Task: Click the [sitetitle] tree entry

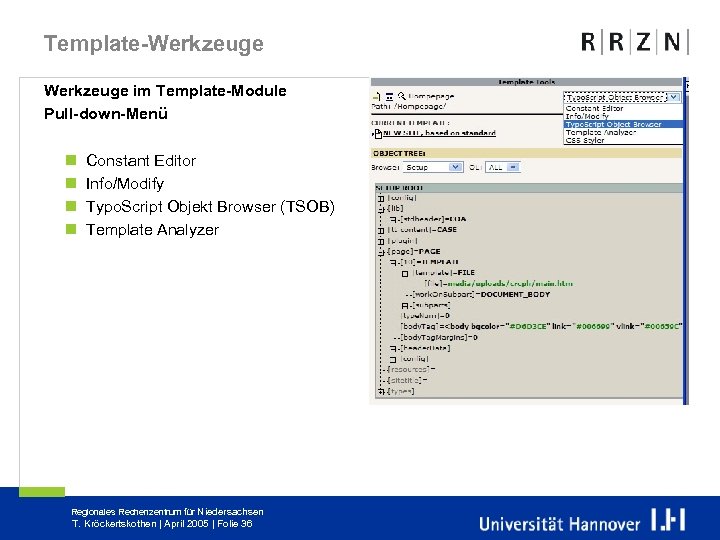Action: (407, 381)
